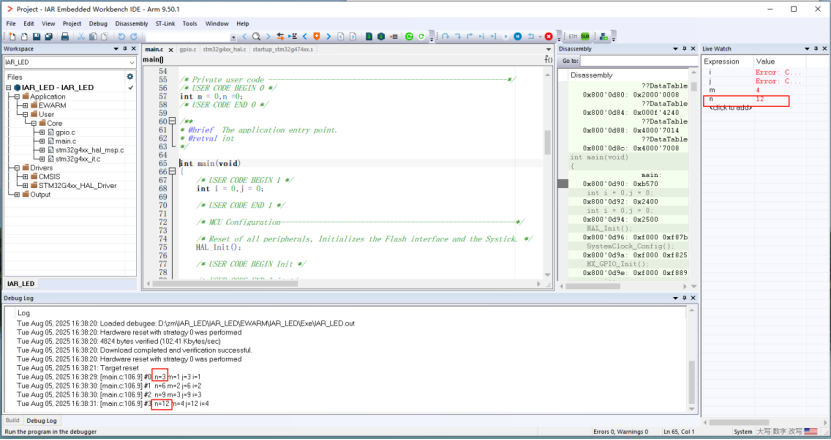
Task: Click the New Document toolbar icon
Action: pyautogui.click(x=12, y=37)
